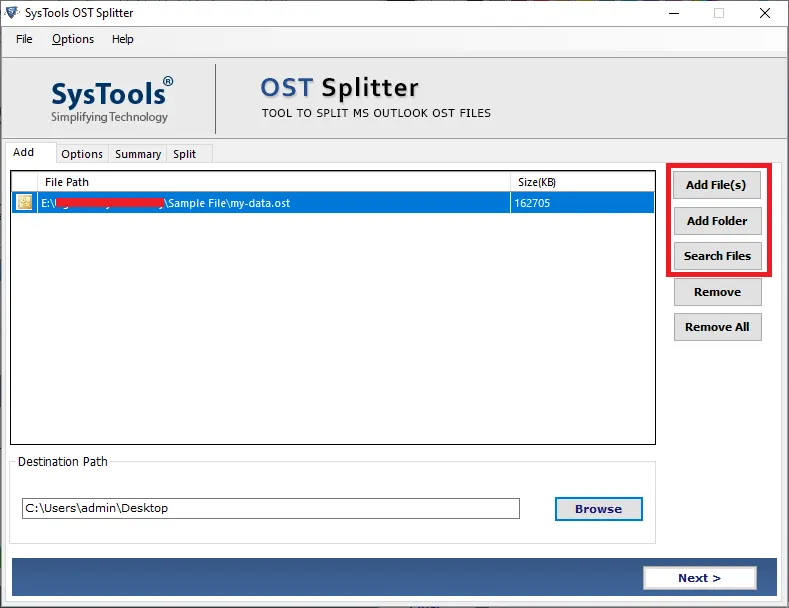Close the SysTools OST Splitter window
This screenshot has height=608, width=789.
click(x=765, y=13)
